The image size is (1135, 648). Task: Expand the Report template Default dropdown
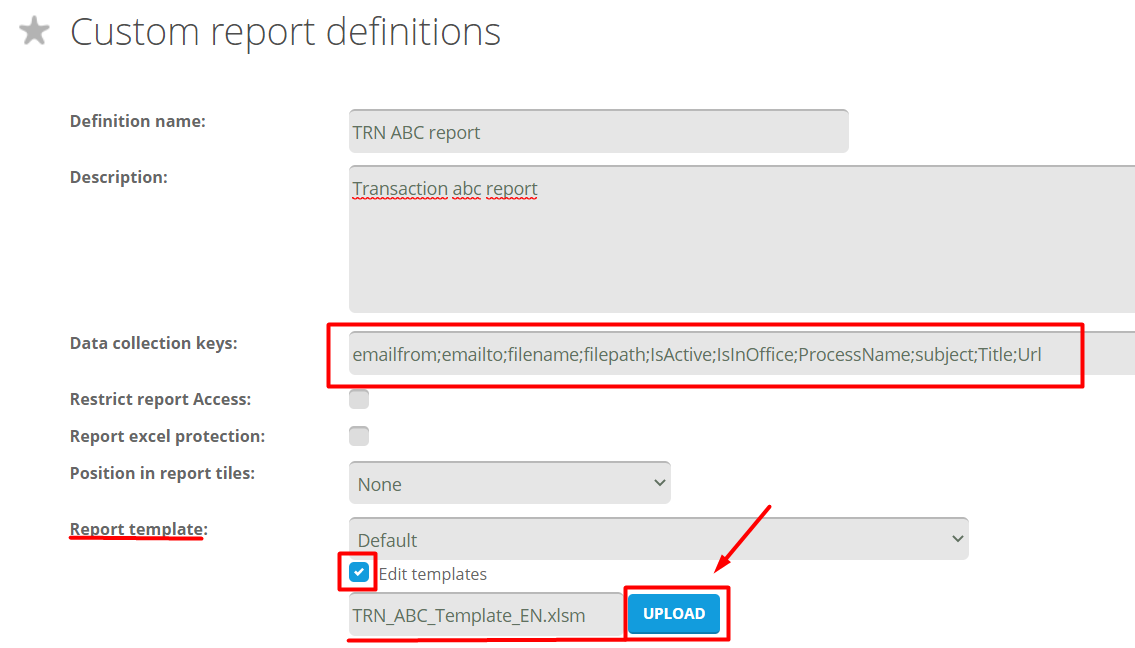658,539
